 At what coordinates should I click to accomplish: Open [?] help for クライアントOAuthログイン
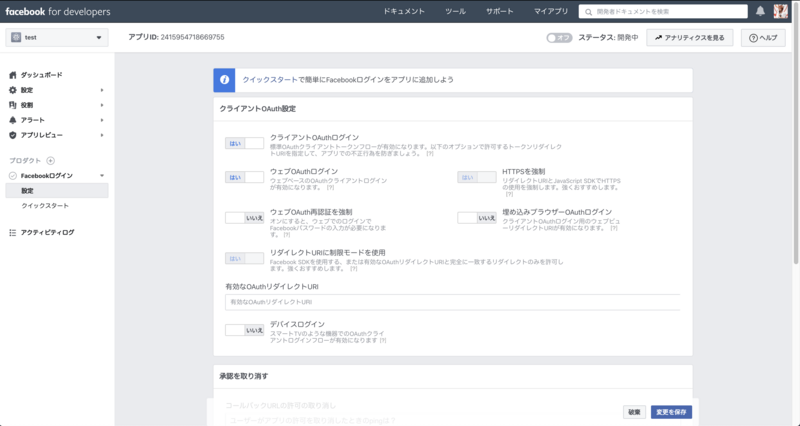tap(430, 154)
